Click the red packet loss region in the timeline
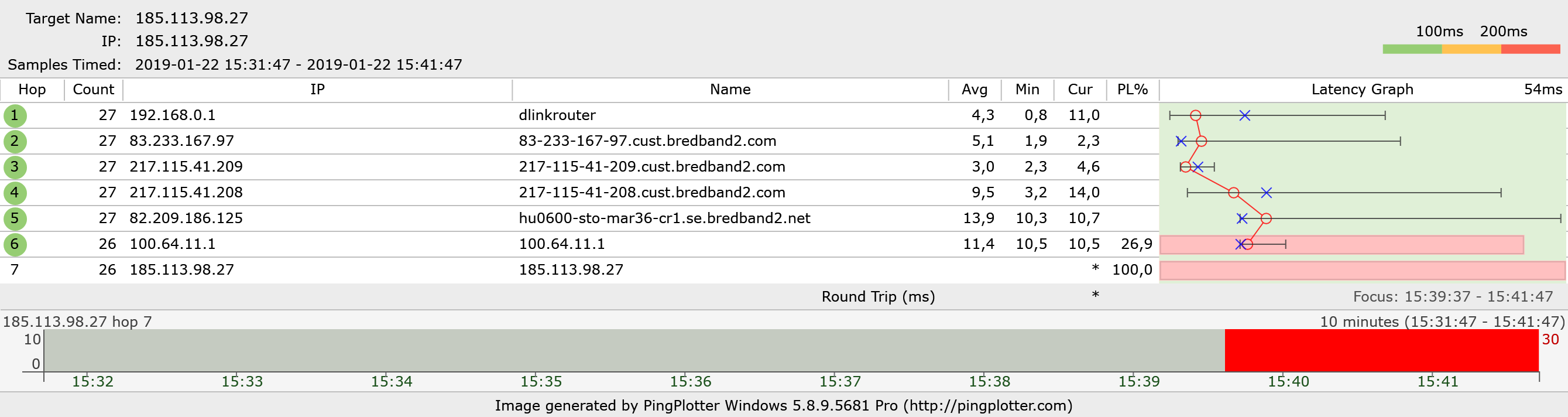The image size is (1568, 417). tap(1381, 351)
